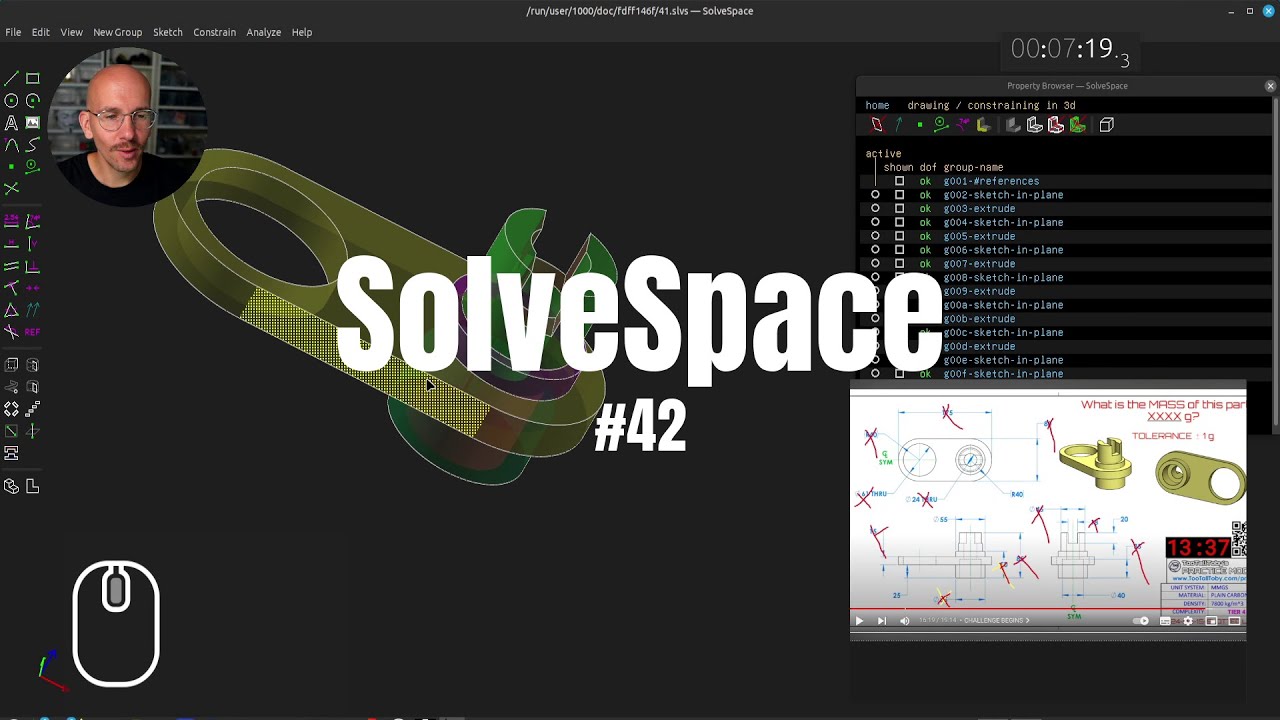Apply equal length constraint
This screenshot has width=1280, height=720.
pos(11,309)
